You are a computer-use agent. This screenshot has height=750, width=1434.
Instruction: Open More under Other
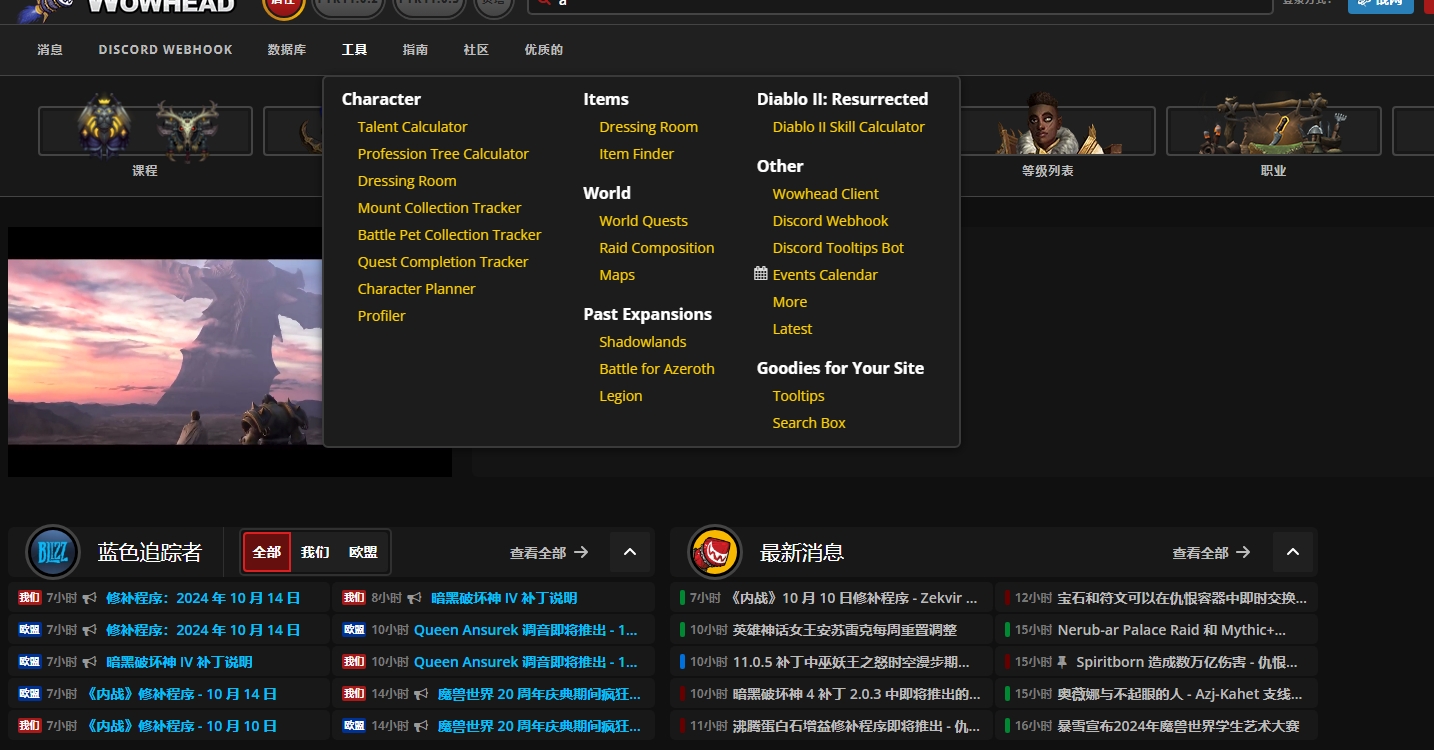[789, 302]
